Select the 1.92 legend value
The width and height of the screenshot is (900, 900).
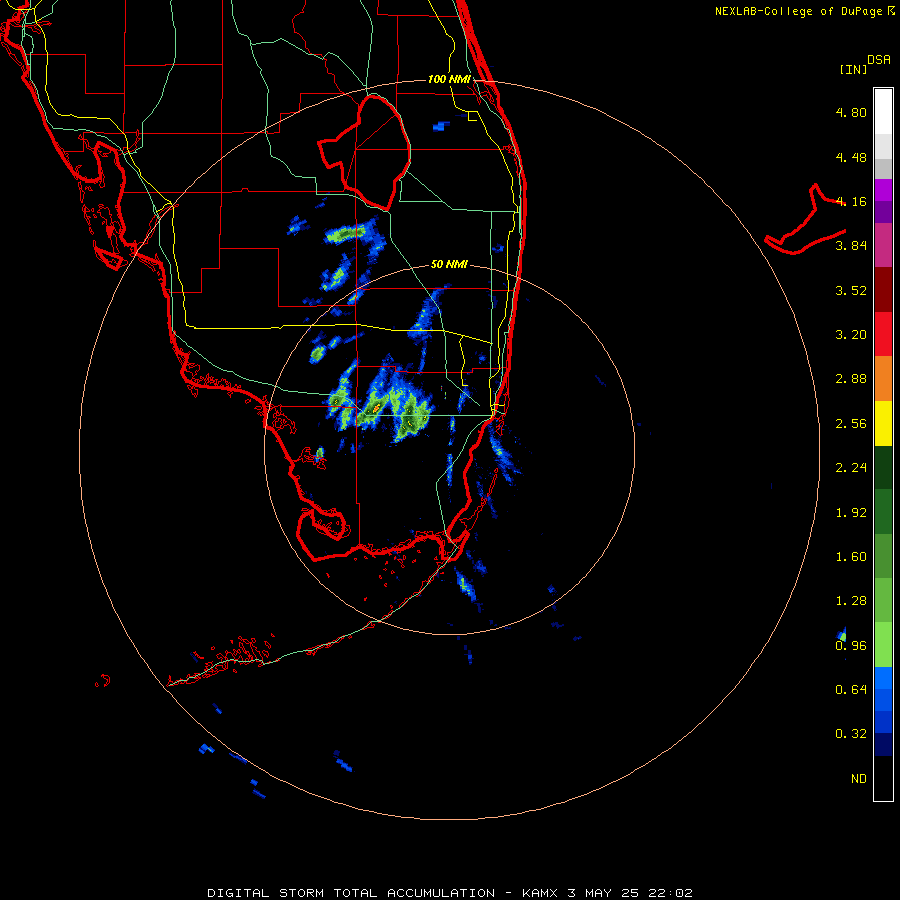851,513
